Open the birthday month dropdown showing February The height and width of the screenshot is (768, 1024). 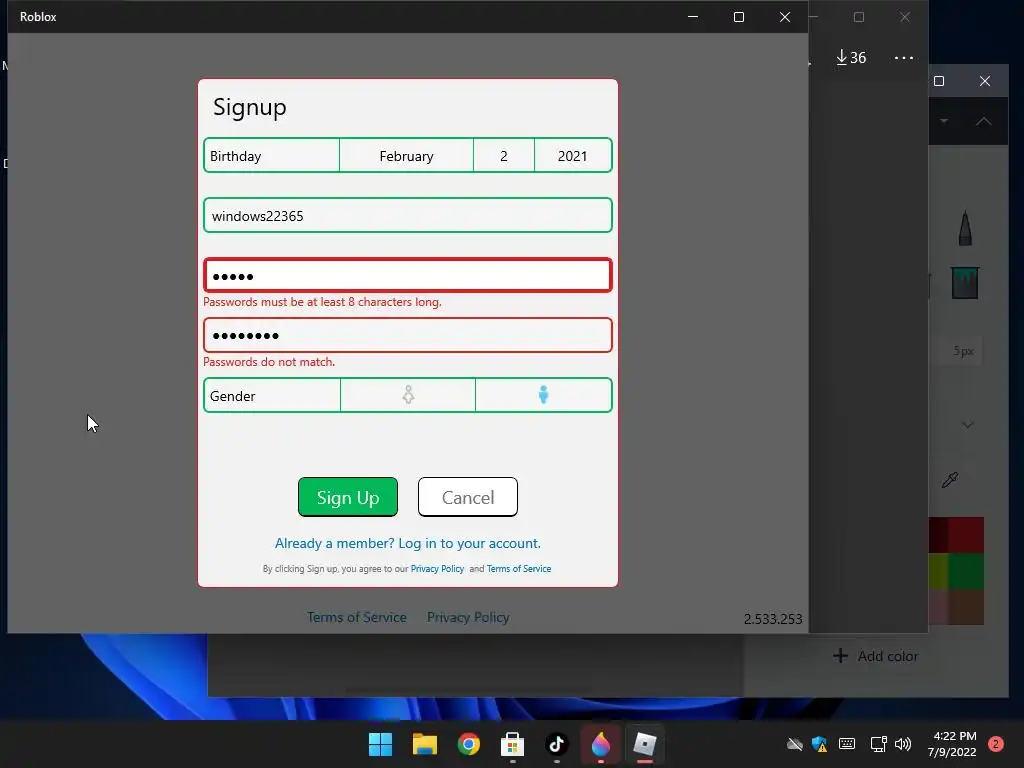(406, 156)
